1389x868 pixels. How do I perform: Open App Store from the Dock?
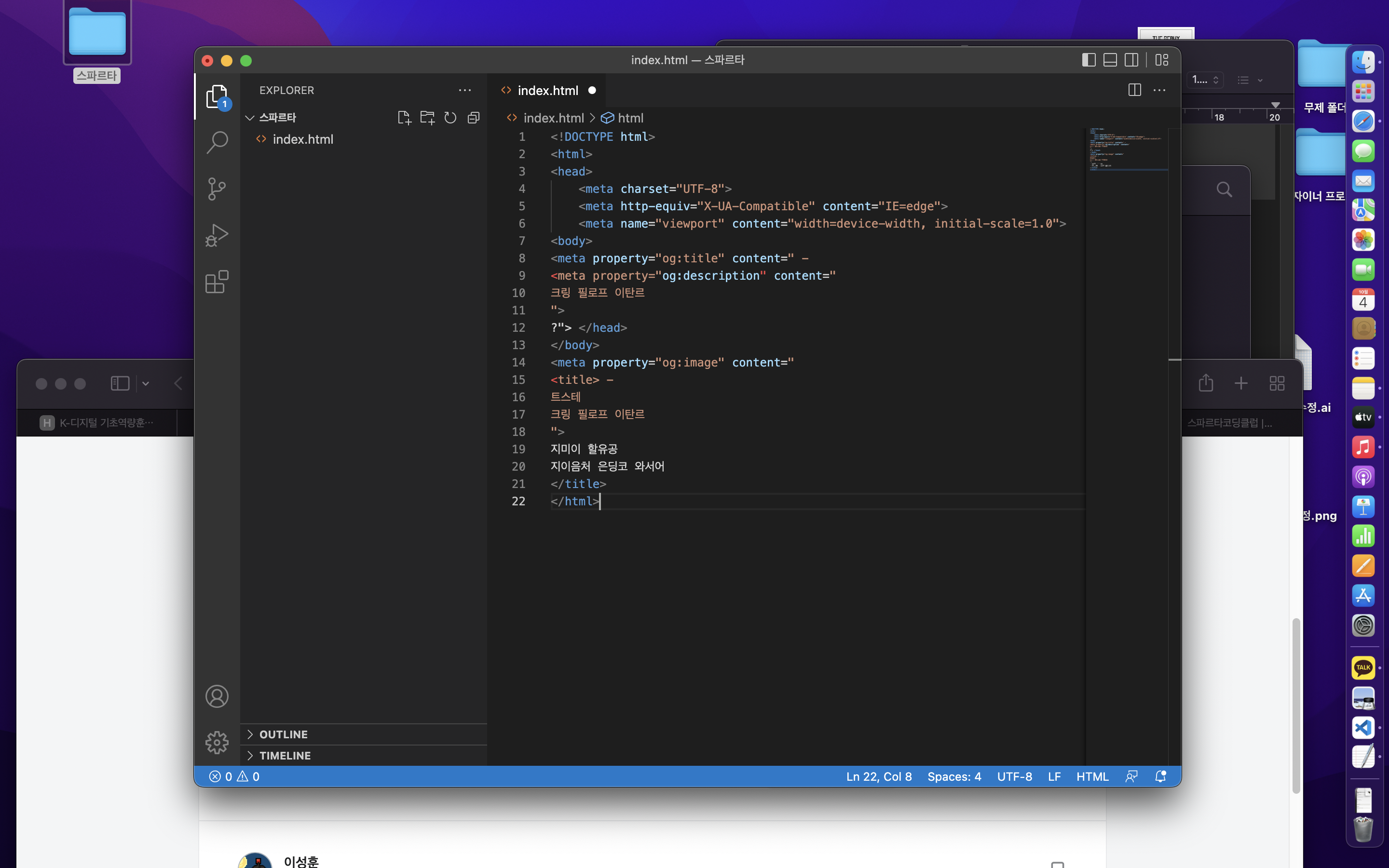click(x=1363, y=596)
